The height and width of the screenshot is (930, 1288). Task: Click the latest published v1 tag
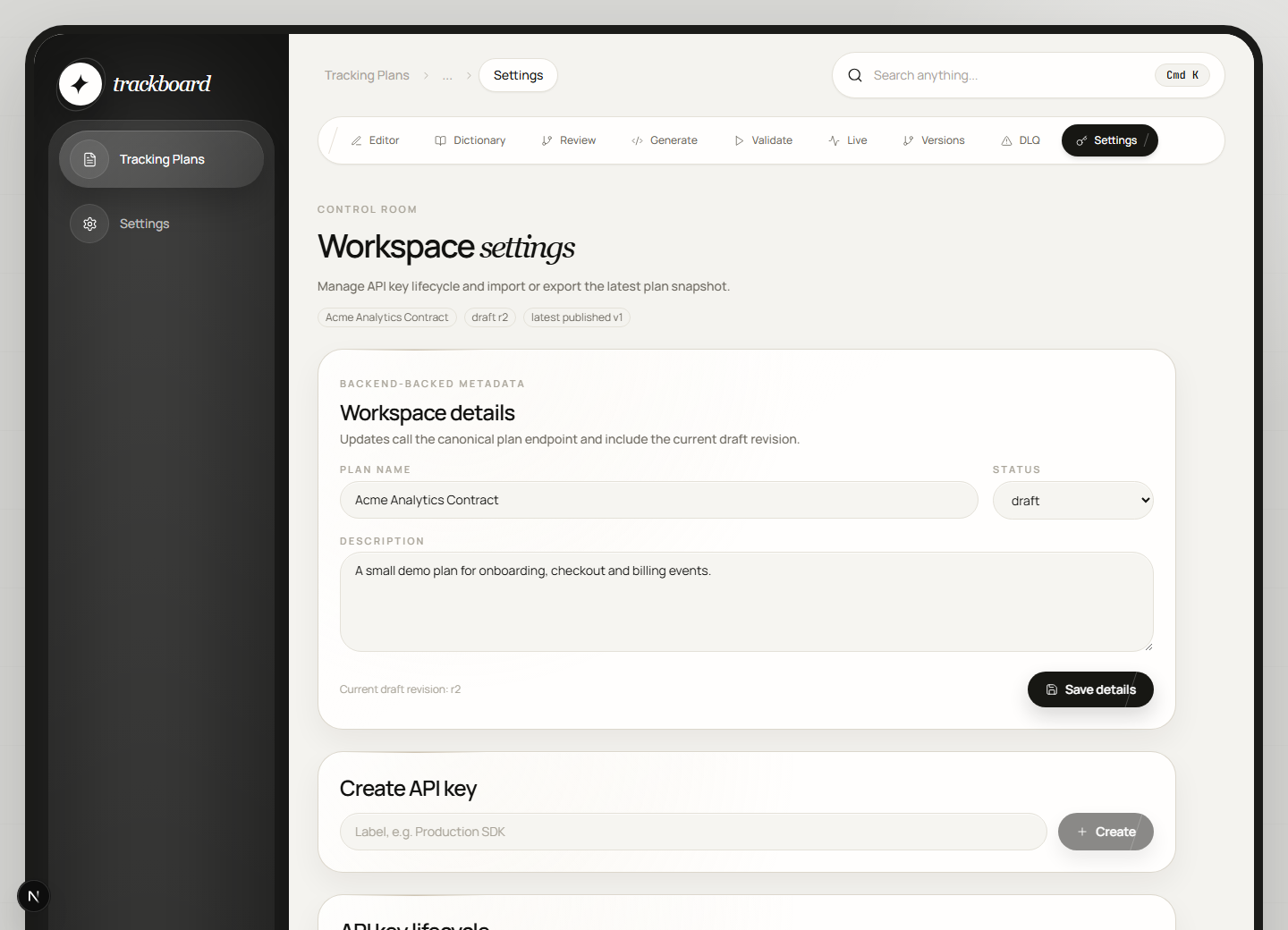point(577,317)
